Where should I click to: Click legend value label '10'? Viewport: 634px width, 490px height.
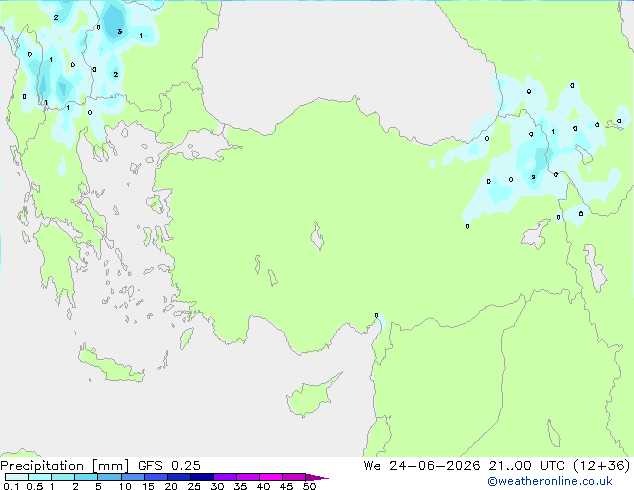pyautogui.click(x=125, y=486)
